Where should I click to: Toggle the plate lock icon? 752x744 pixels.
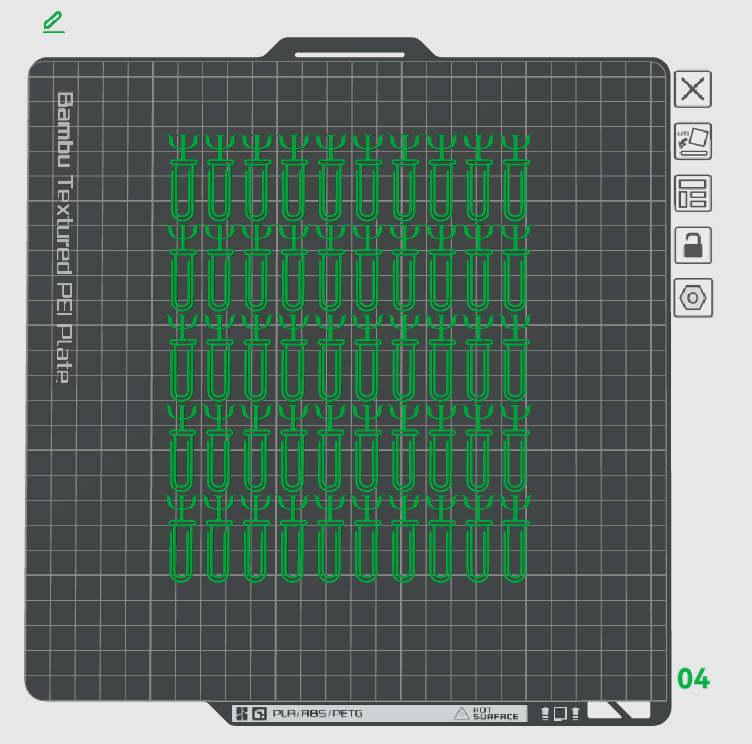tap(693, 245)
